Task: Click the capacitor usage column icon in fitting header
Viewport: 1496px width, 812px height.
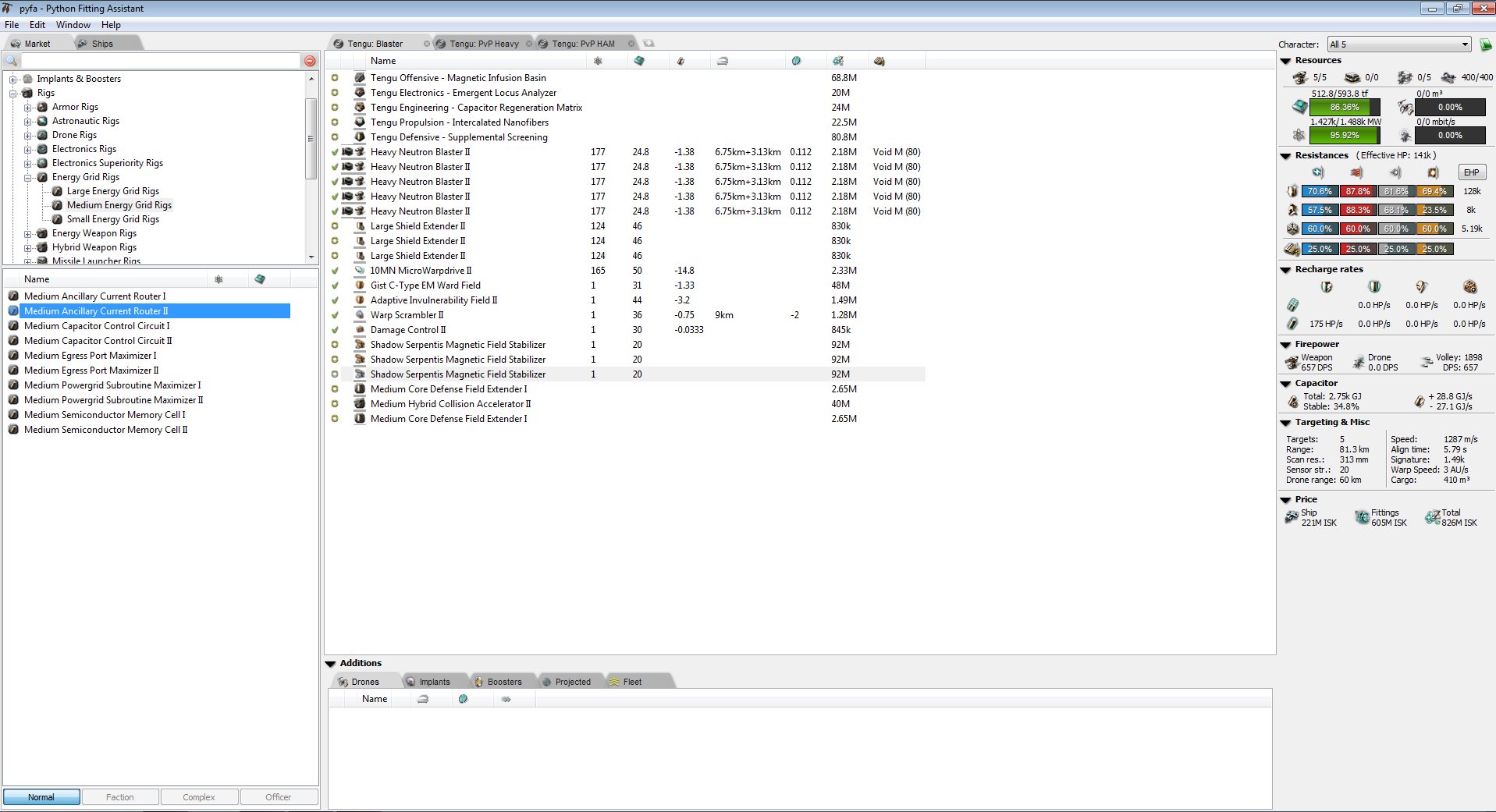Action: tap(680, 61)
